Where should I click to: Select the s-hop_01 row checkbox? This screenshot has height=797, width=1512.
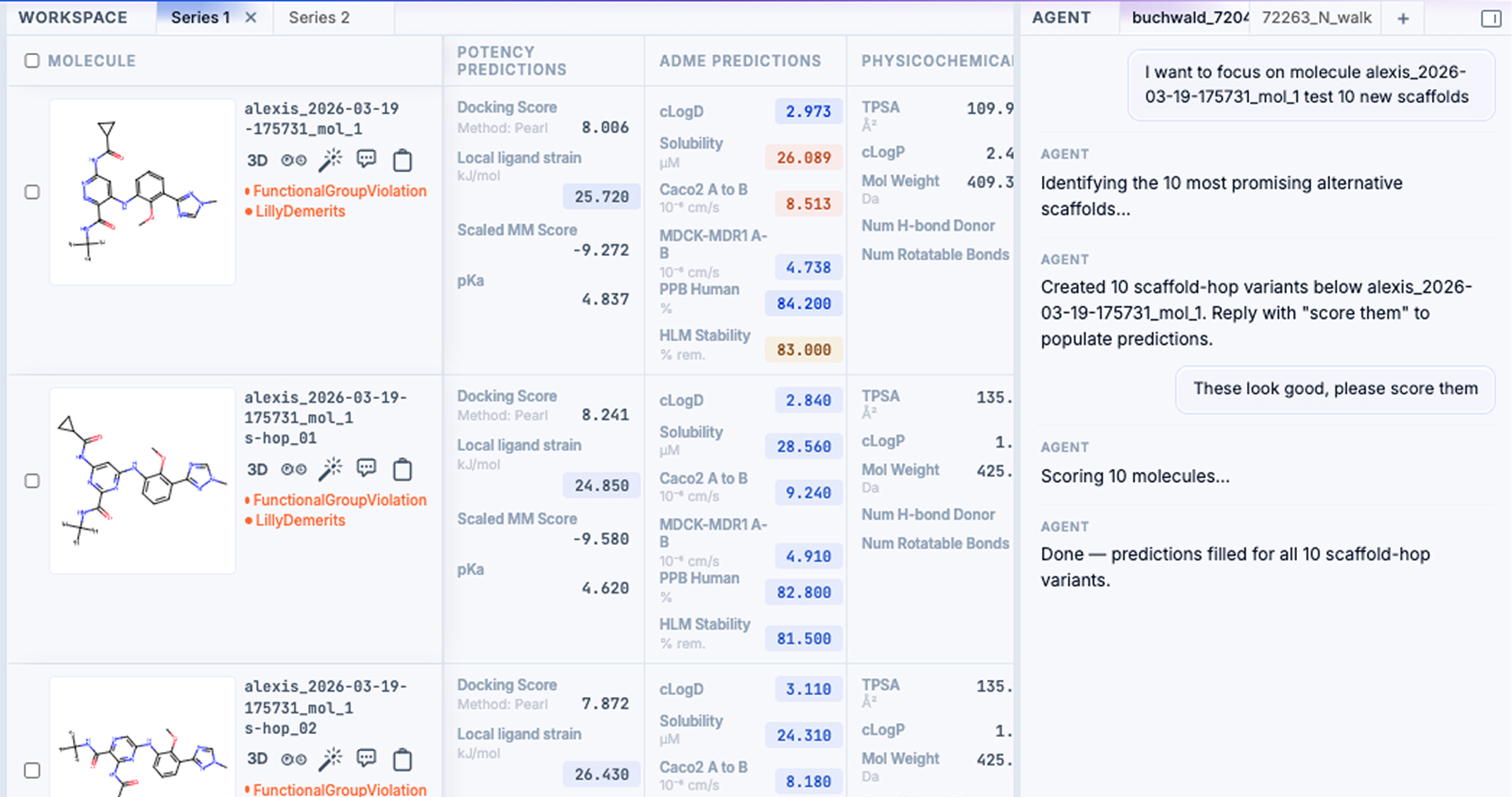point(32,481)
